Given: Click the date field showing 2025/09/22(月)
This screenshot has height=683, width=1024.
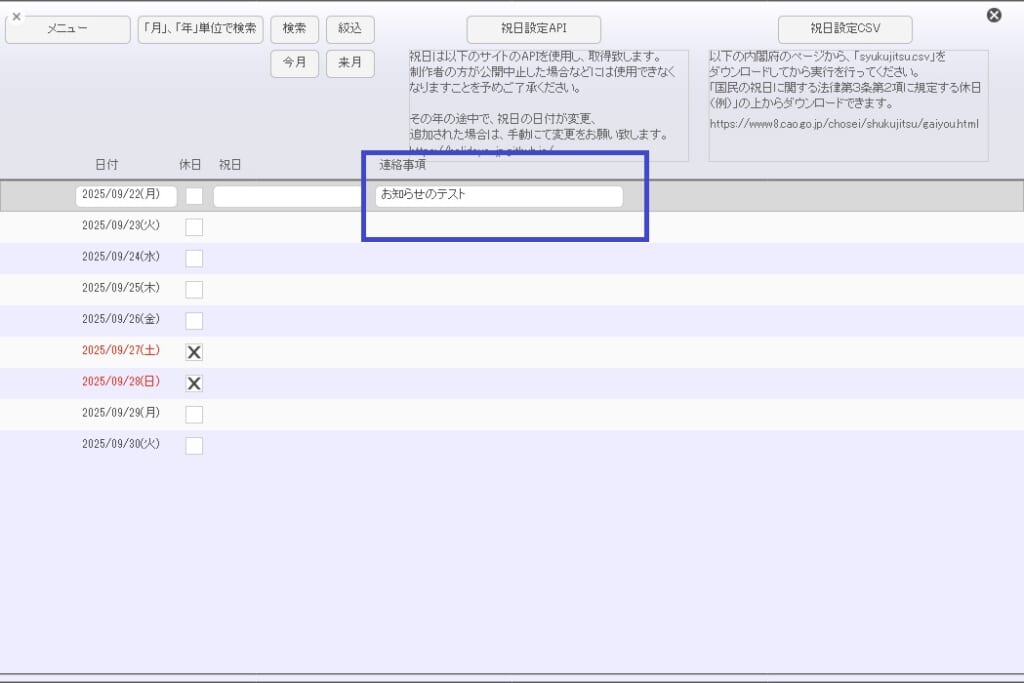Looking at the screenshot, I should tap(126, 196).
